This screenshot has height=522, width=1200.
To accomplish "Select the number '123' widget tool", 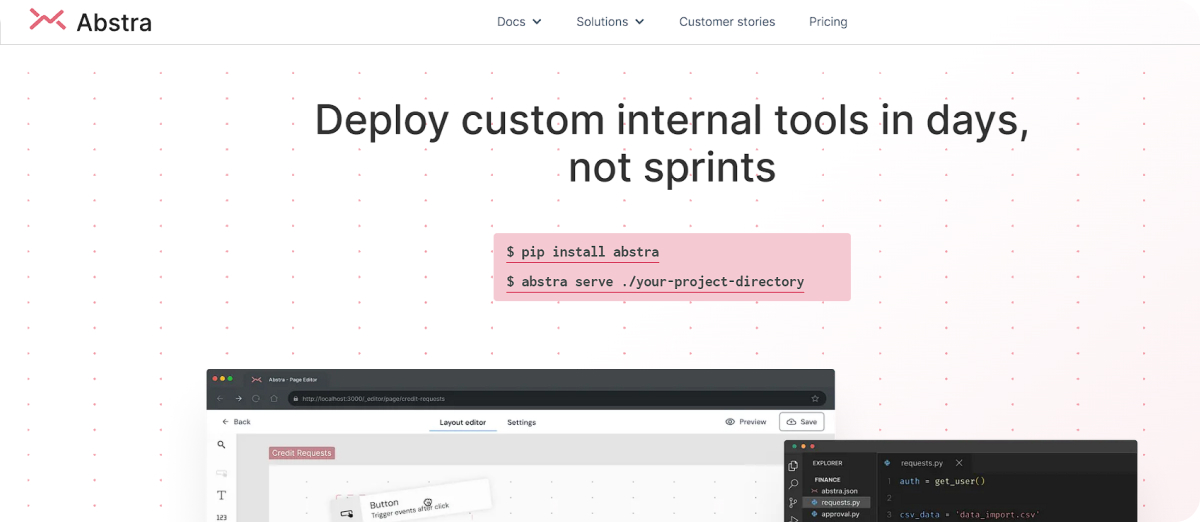I will pyautogui.click(x=221, y=517).
